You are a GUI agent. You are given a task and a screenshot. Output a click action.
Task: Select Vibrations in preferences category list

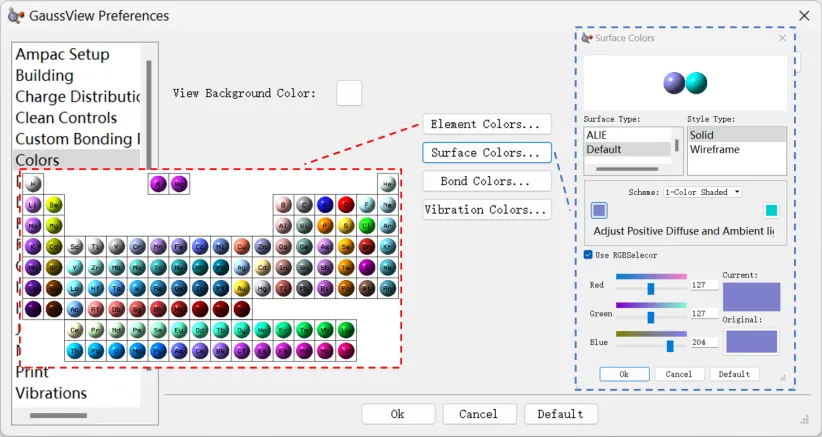51,393
